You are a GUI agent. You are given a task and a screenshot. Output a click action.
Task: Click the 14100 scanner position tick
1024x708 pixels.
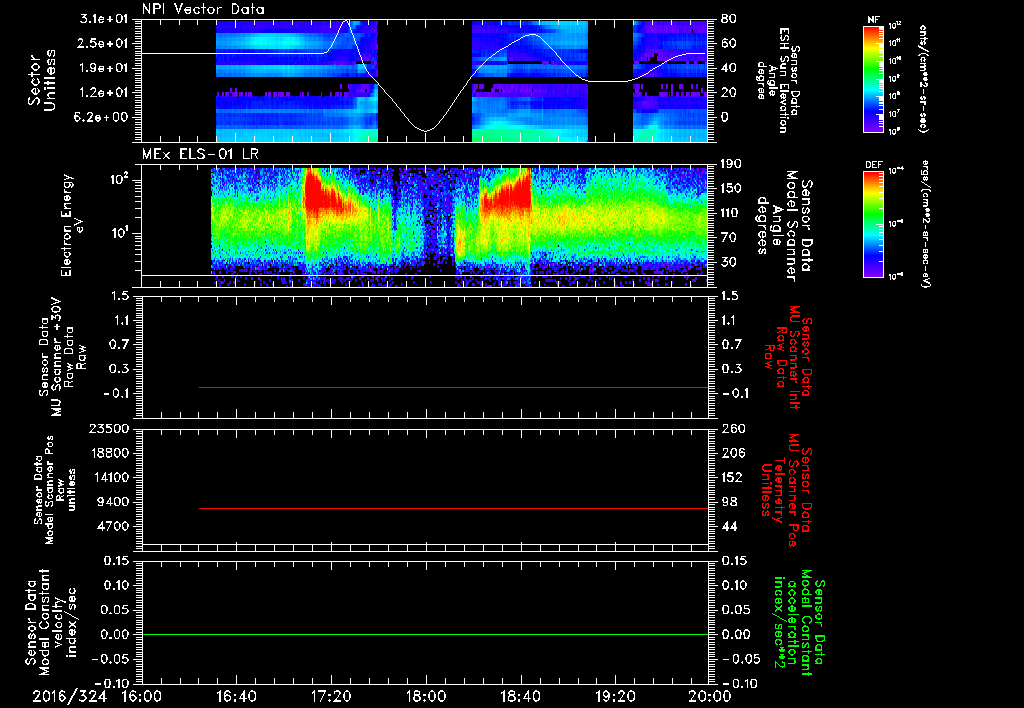(x=110, y=477)
